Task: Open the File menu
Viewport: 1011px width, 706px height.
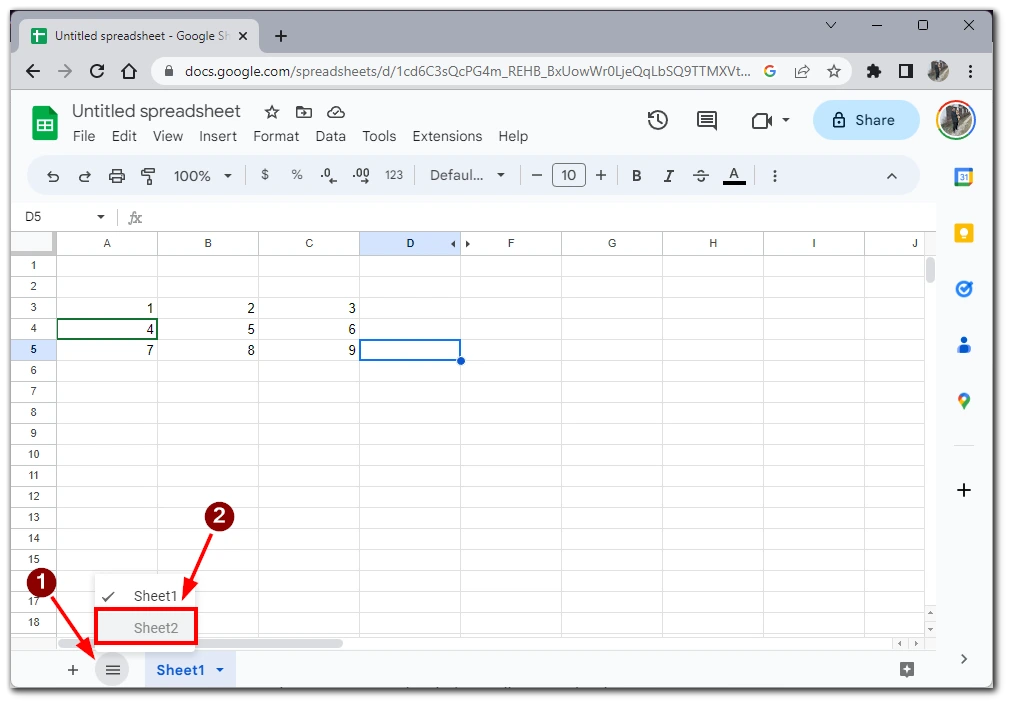Action: pos(84,136)
